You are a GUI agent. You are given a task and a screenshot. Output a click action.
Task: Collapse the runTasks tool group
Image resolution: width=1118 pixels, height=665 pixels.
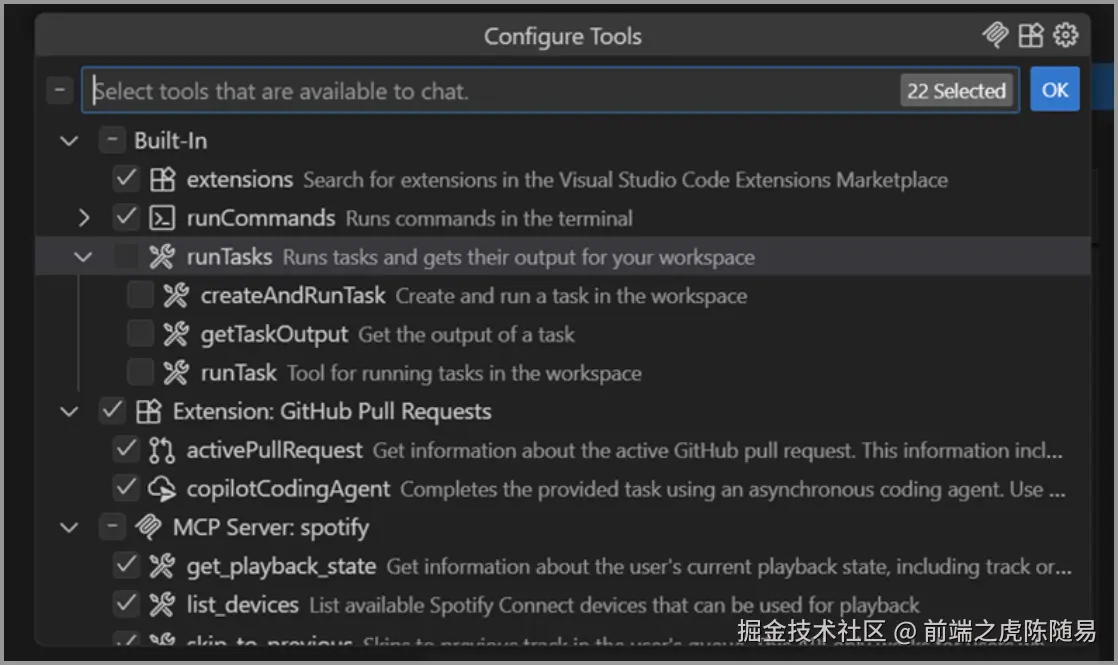point(83,257)
